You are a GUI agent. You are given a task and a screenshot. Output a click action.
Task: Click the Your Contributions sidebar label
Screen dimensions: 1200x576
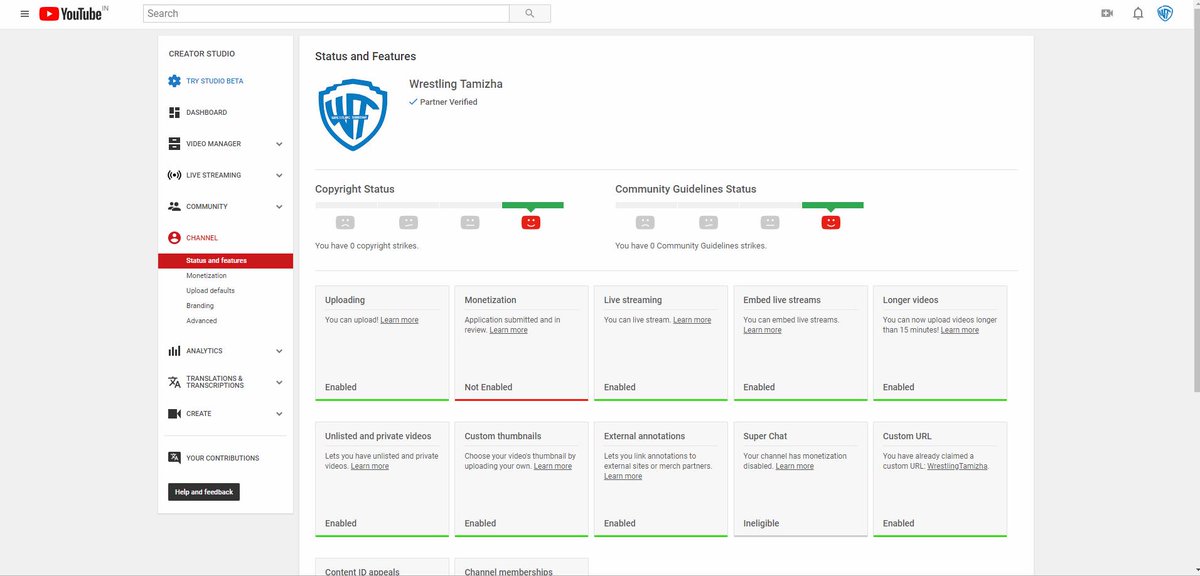[x=222, y=458]
